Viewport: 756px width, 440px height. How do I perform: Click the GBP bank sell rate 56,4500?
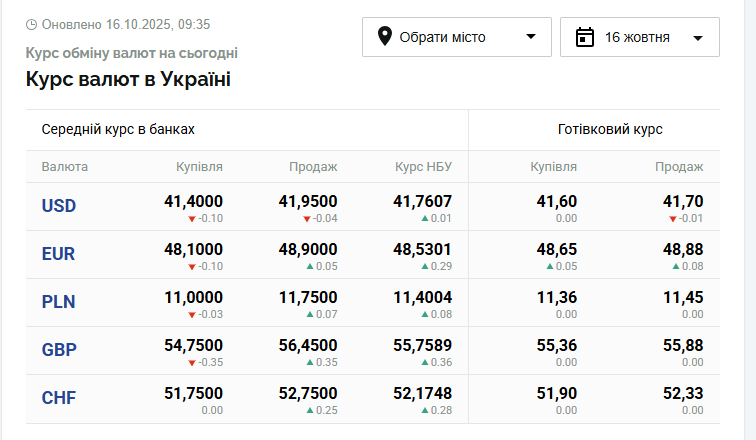pos(308,346)
